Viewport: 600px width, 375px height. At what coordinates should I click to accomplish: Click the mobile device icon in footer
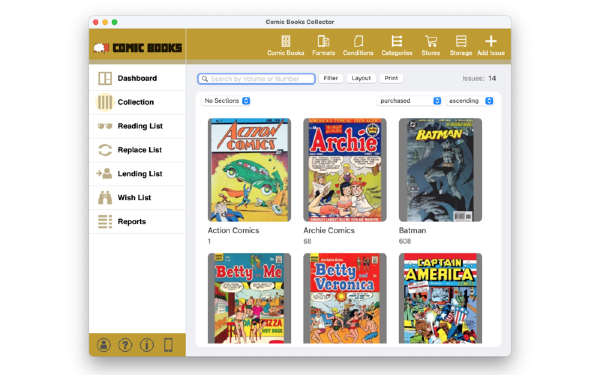click(168, 345)
